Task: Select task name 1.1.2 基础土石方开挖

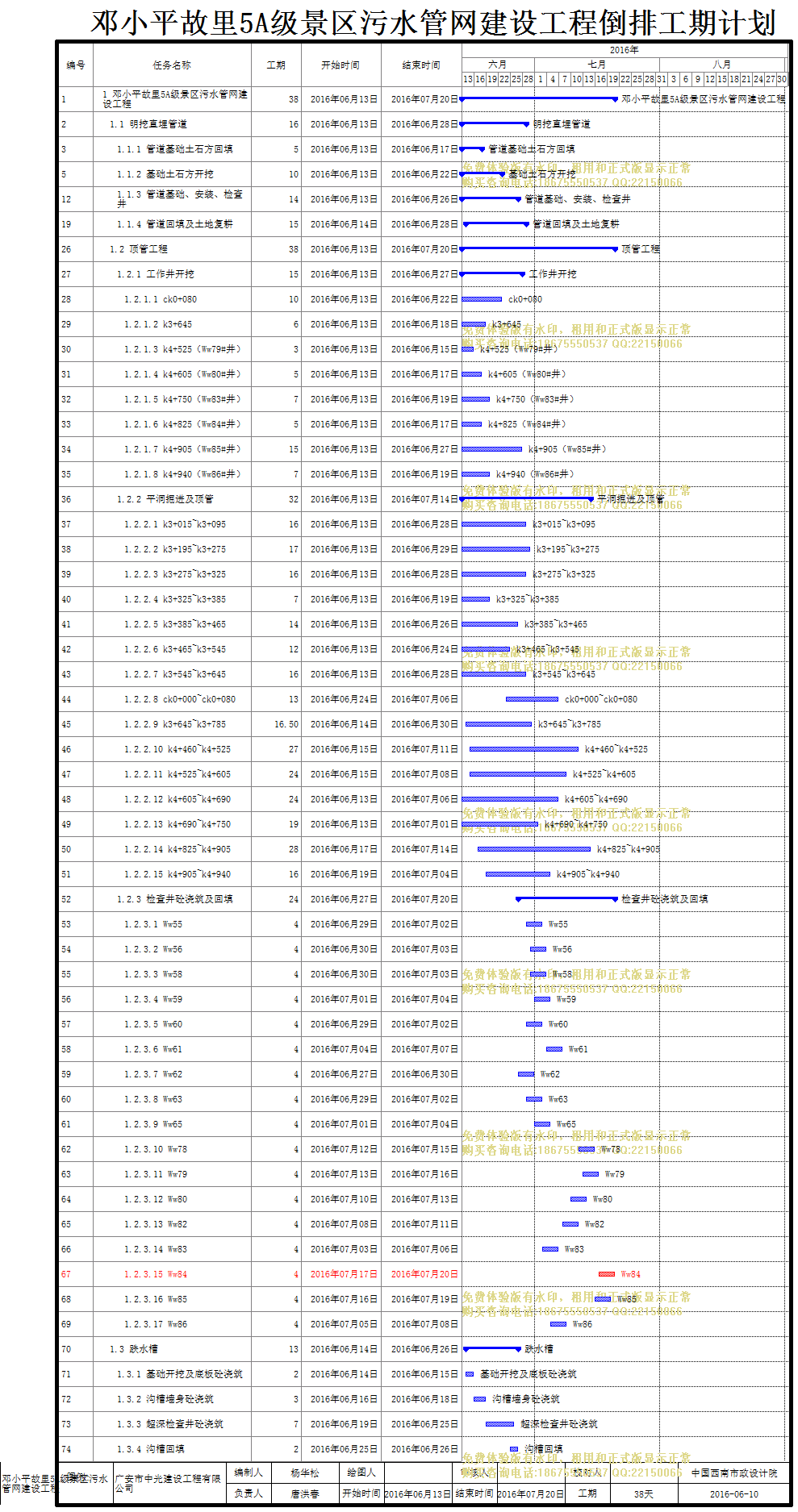Action: 165,174
